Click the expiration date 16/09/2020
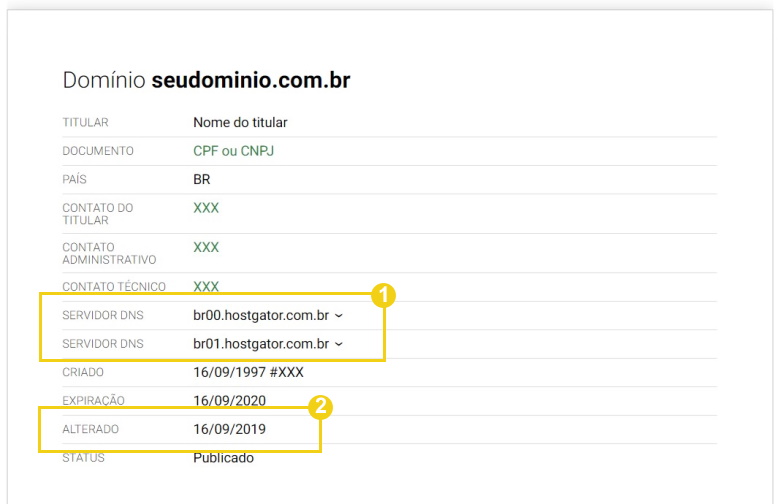This screenshot has width=778, height=504. pos(229,400)
